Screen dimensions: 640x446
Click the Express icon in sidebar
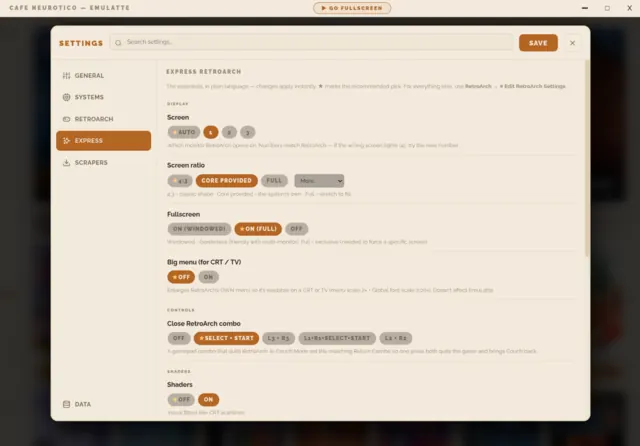(x=67, y=141)
